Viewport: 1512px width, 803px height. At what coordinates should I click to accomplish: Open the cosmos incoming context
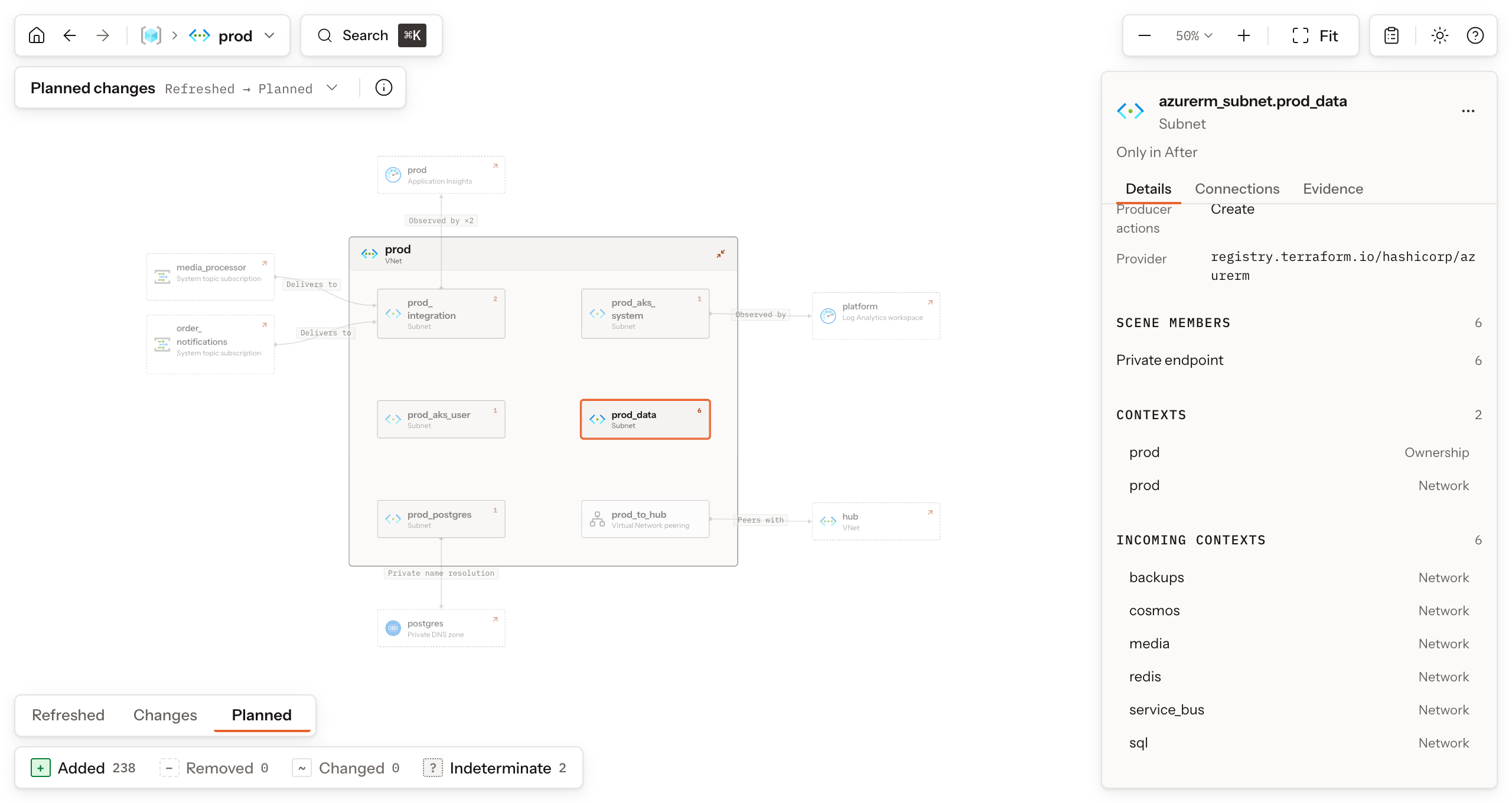point(1299,611)
